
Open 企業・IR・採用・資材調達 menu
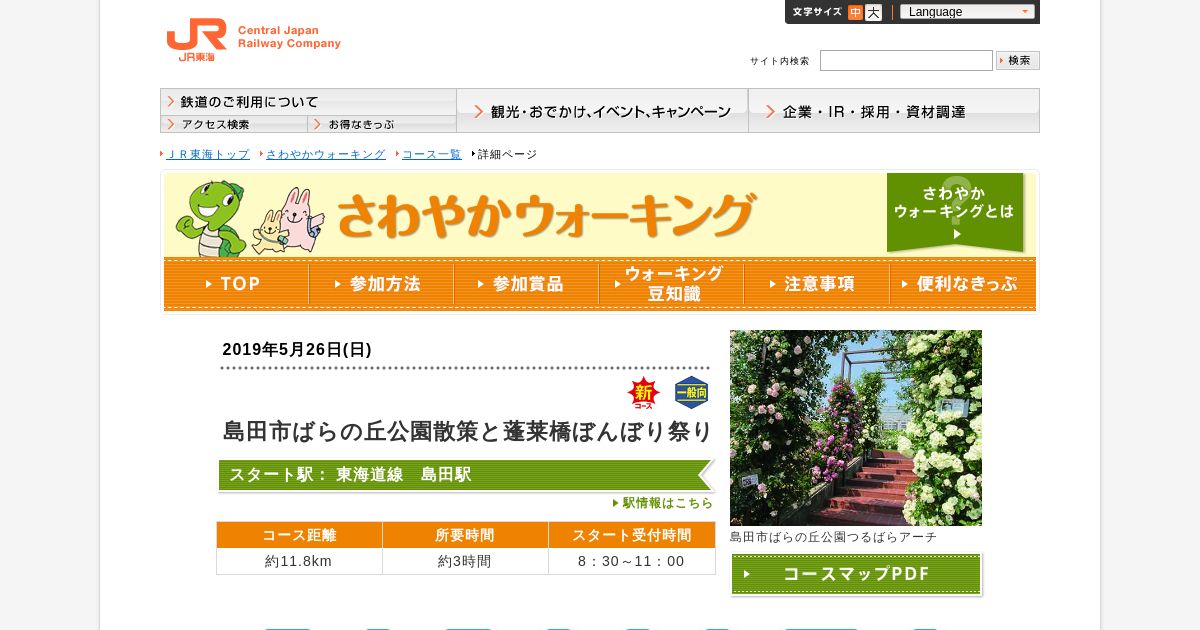click(x=894, y=111)
